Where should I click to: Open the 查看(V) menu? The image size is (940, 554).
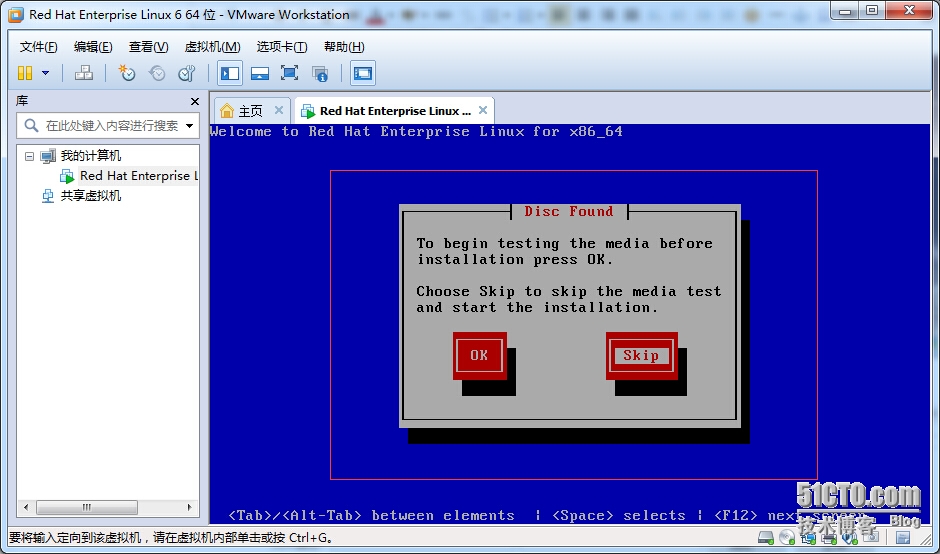click(148, 47)
